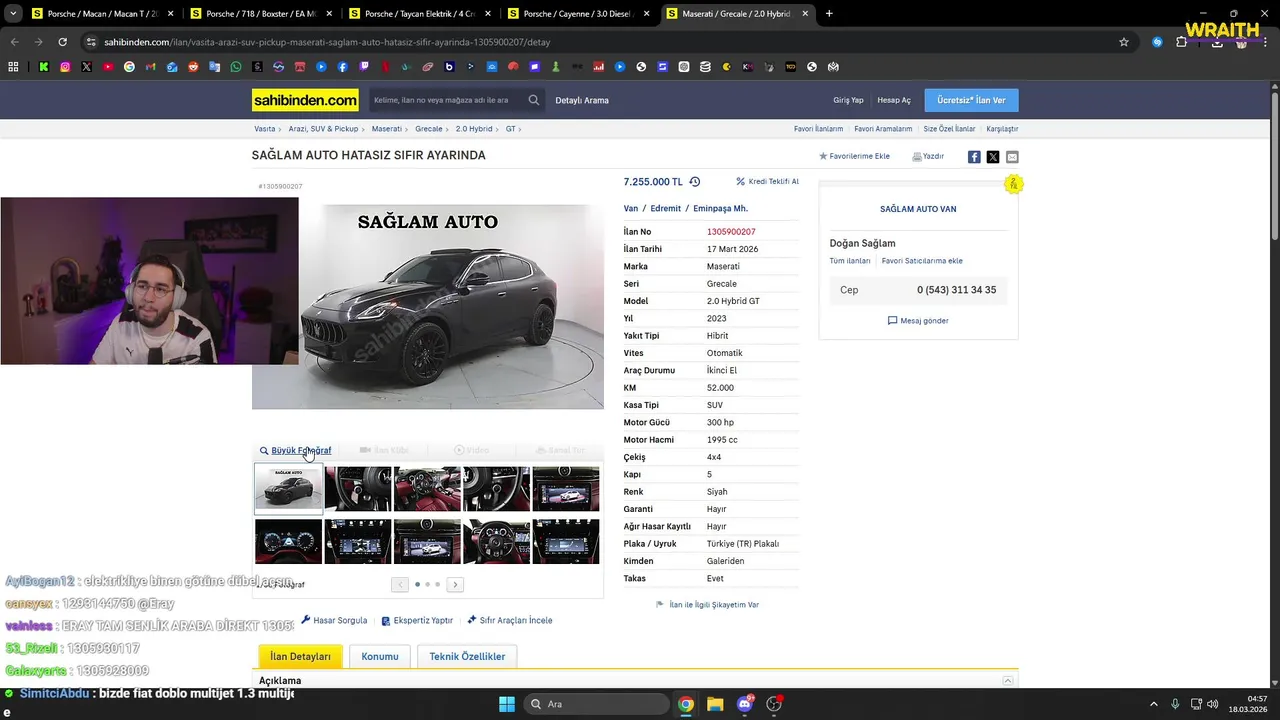This screenshot has height=720, width=1280.
Task: Click the Hesap Aç link
Action: coord(894,100)
